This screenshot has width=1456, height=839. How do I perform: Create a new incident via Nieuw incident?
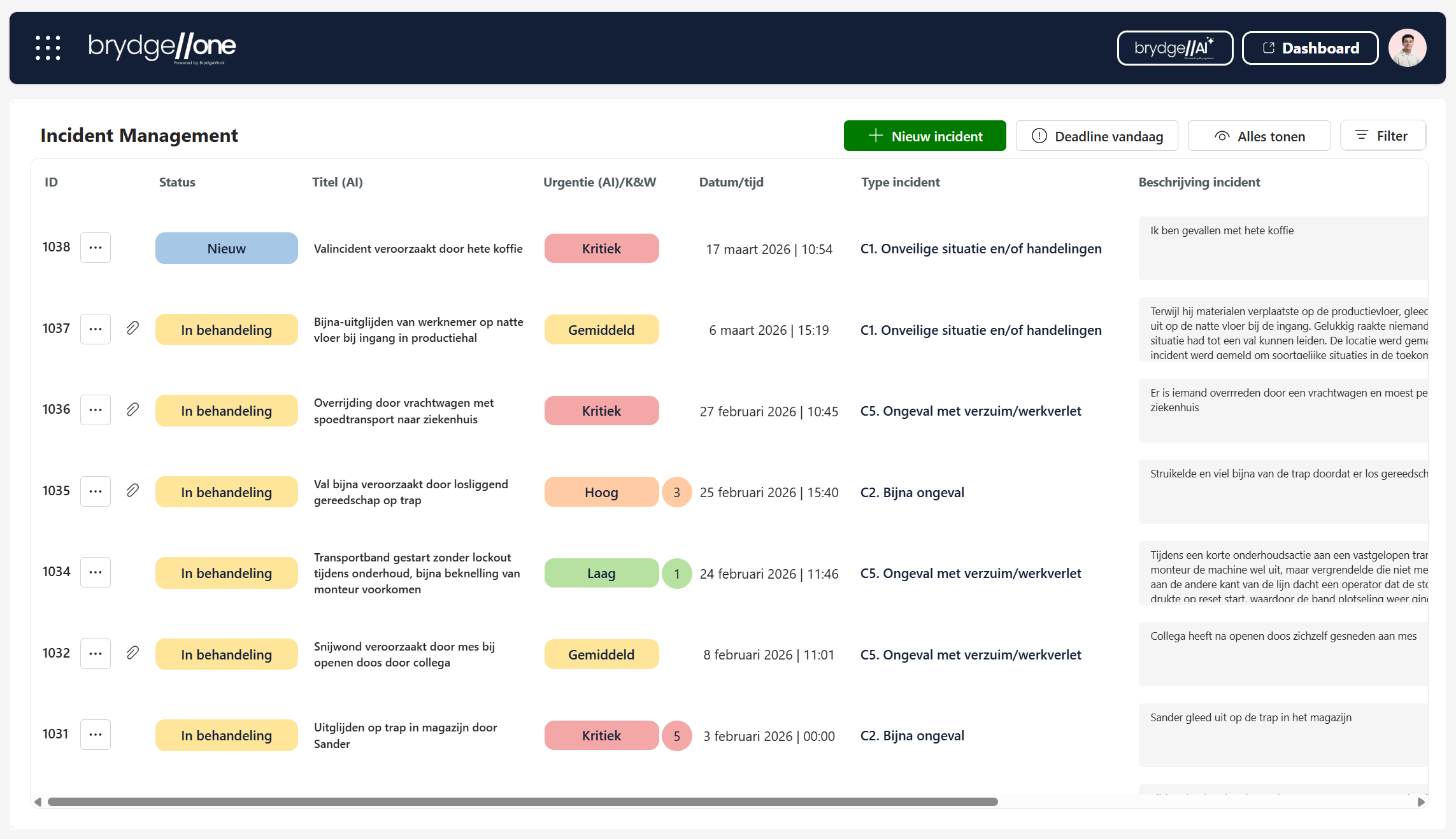click(x=925, y=136)
